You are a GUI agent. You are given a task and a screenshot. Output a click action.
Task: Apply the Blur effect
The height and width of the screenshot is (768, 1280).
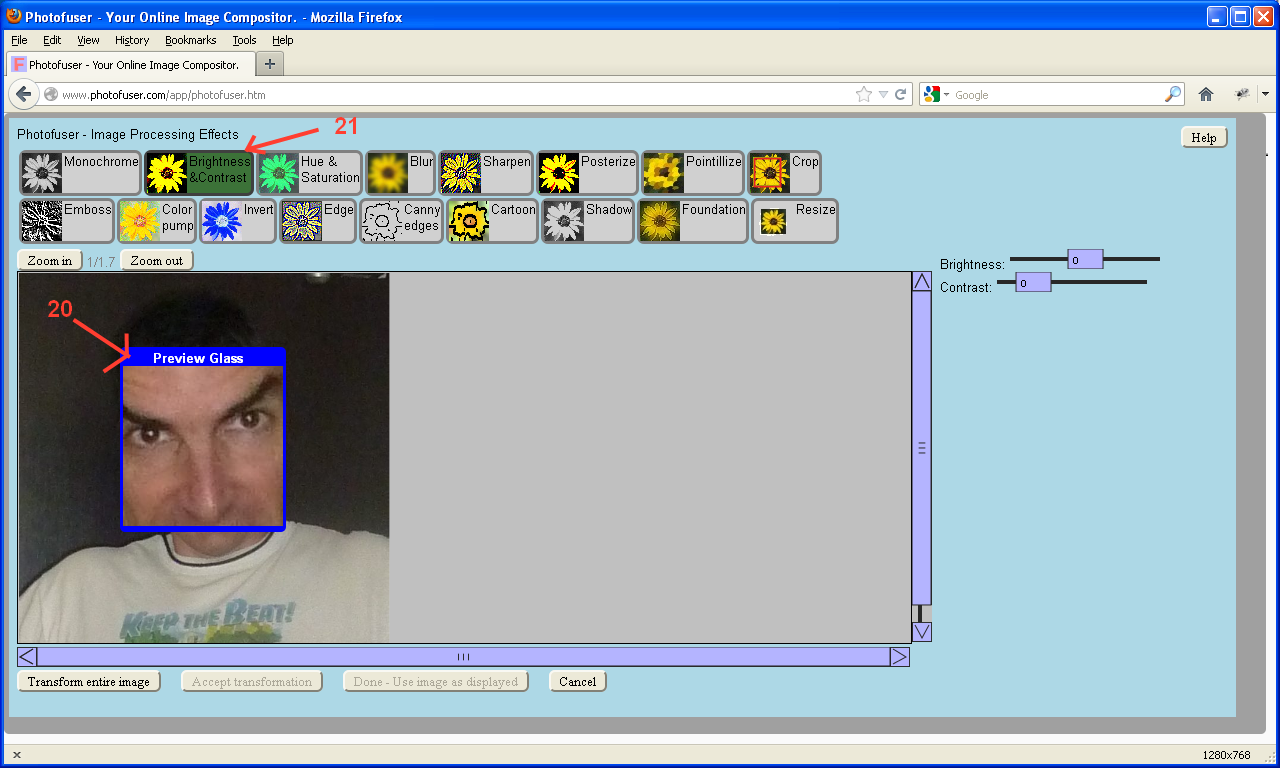pyautogui.click(x=400, y=173)
